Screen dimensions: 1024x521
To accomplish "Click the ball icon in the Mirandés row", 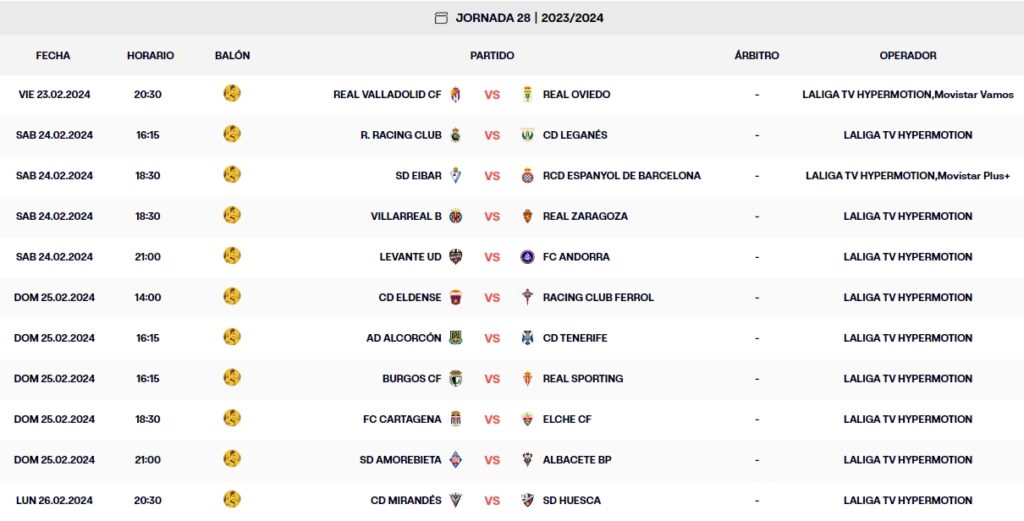I will pyautogui.click(x=232, y=500).
